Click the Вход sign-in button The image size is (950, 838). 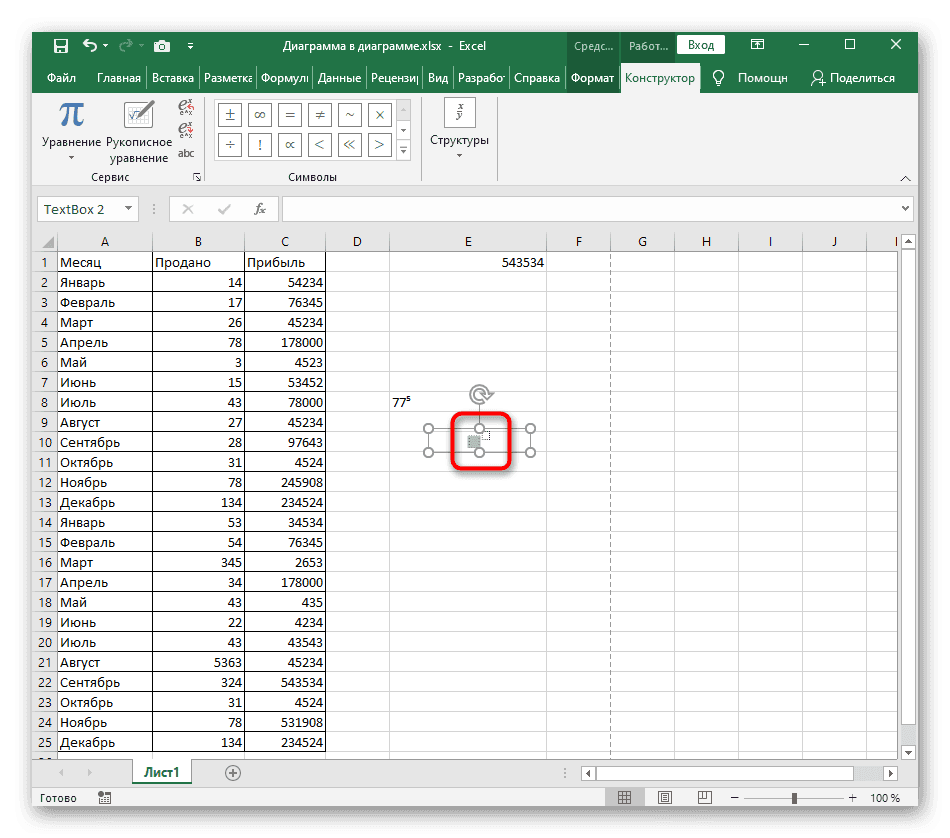point(701,45)
